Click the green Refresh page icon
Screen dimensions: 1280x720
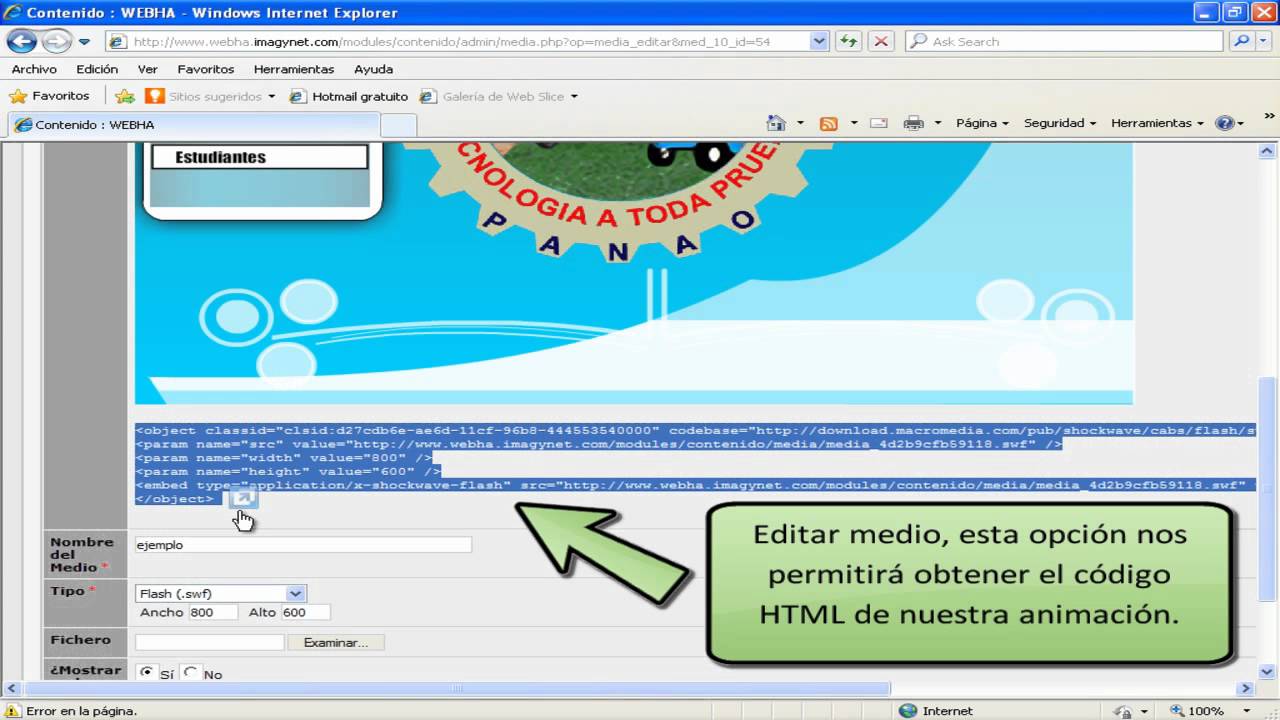[x=849, y=42]
